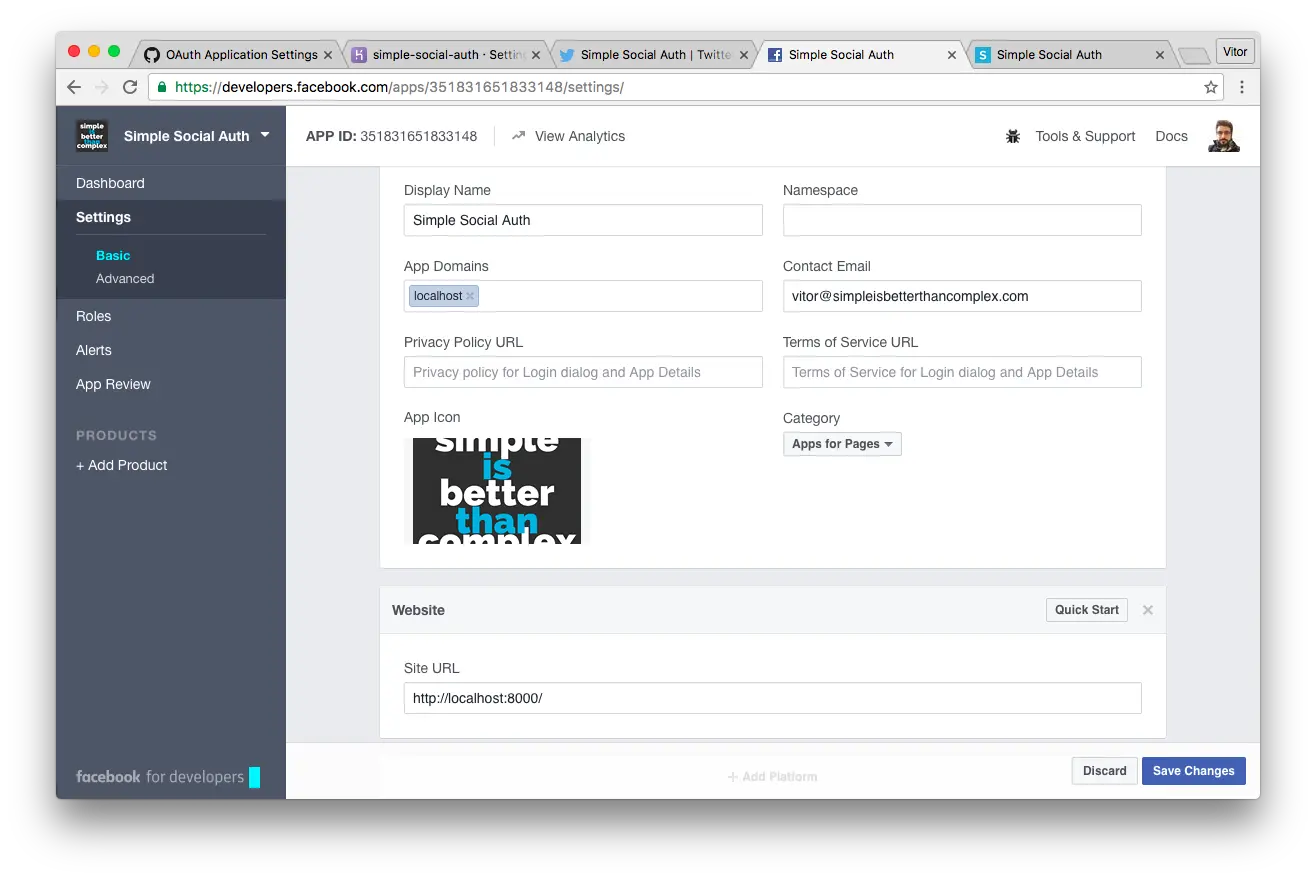Click the Terms of Service URL field
The height and width of the screenshot is (879, 1316).
tap(962, 372)
